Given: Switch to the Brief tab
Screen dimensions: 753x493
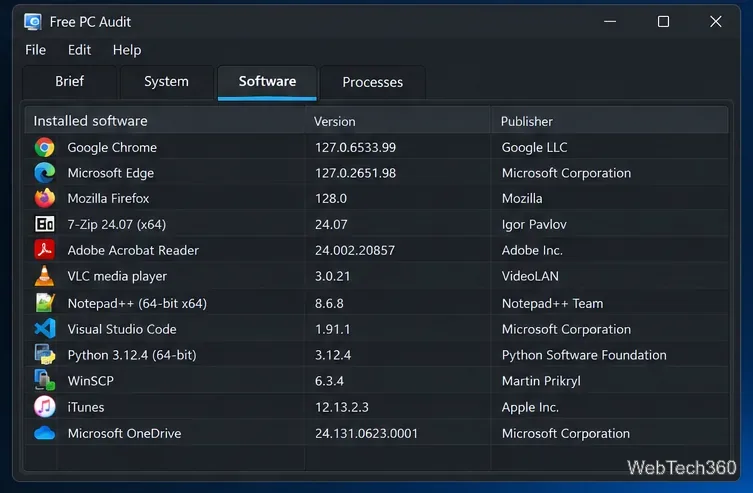Looking at the screenshot, I should [70, 82].
